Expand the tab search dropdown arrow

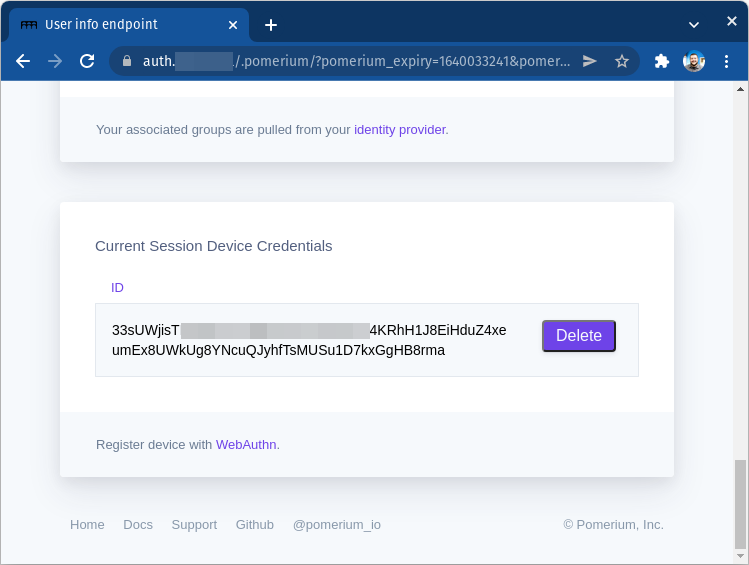[x=694, y=24]
